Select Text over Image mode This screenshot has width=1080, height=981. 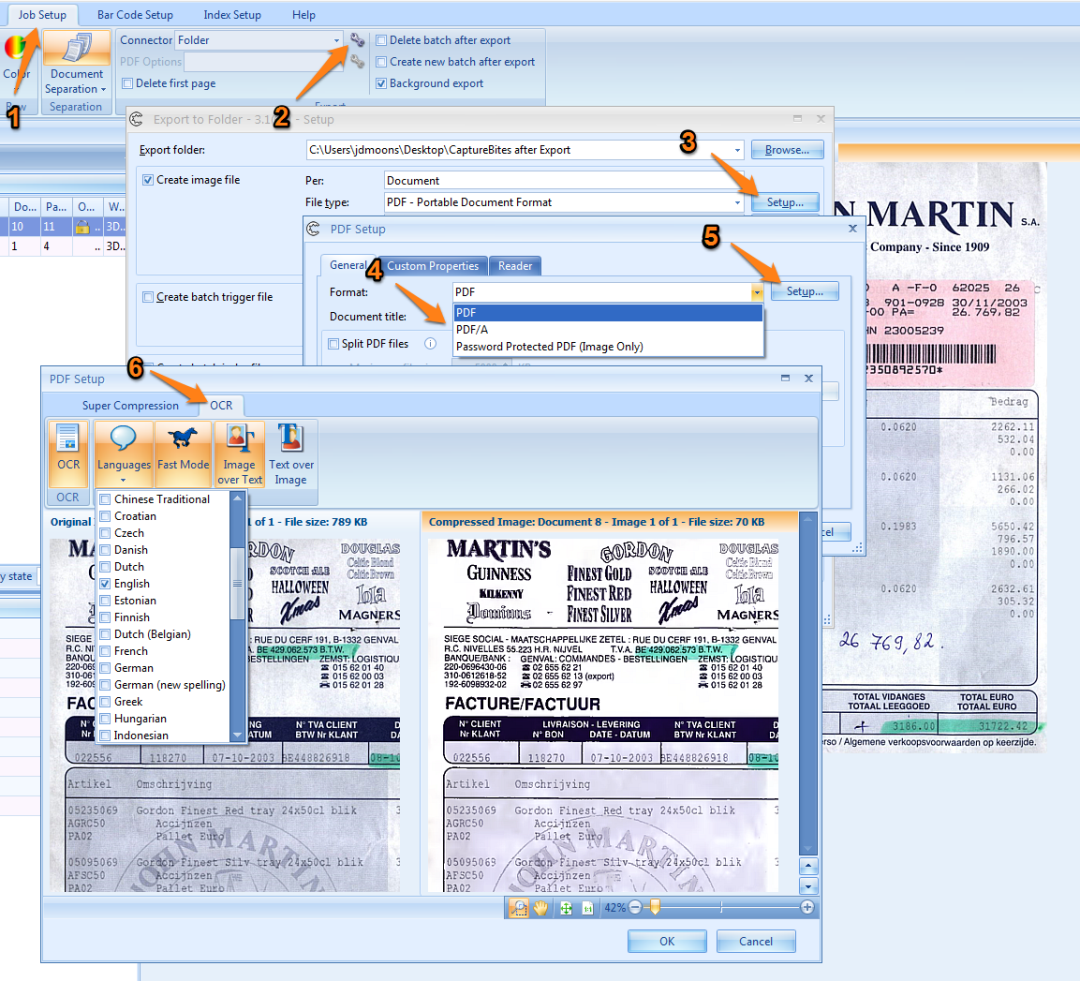[291, 453]
